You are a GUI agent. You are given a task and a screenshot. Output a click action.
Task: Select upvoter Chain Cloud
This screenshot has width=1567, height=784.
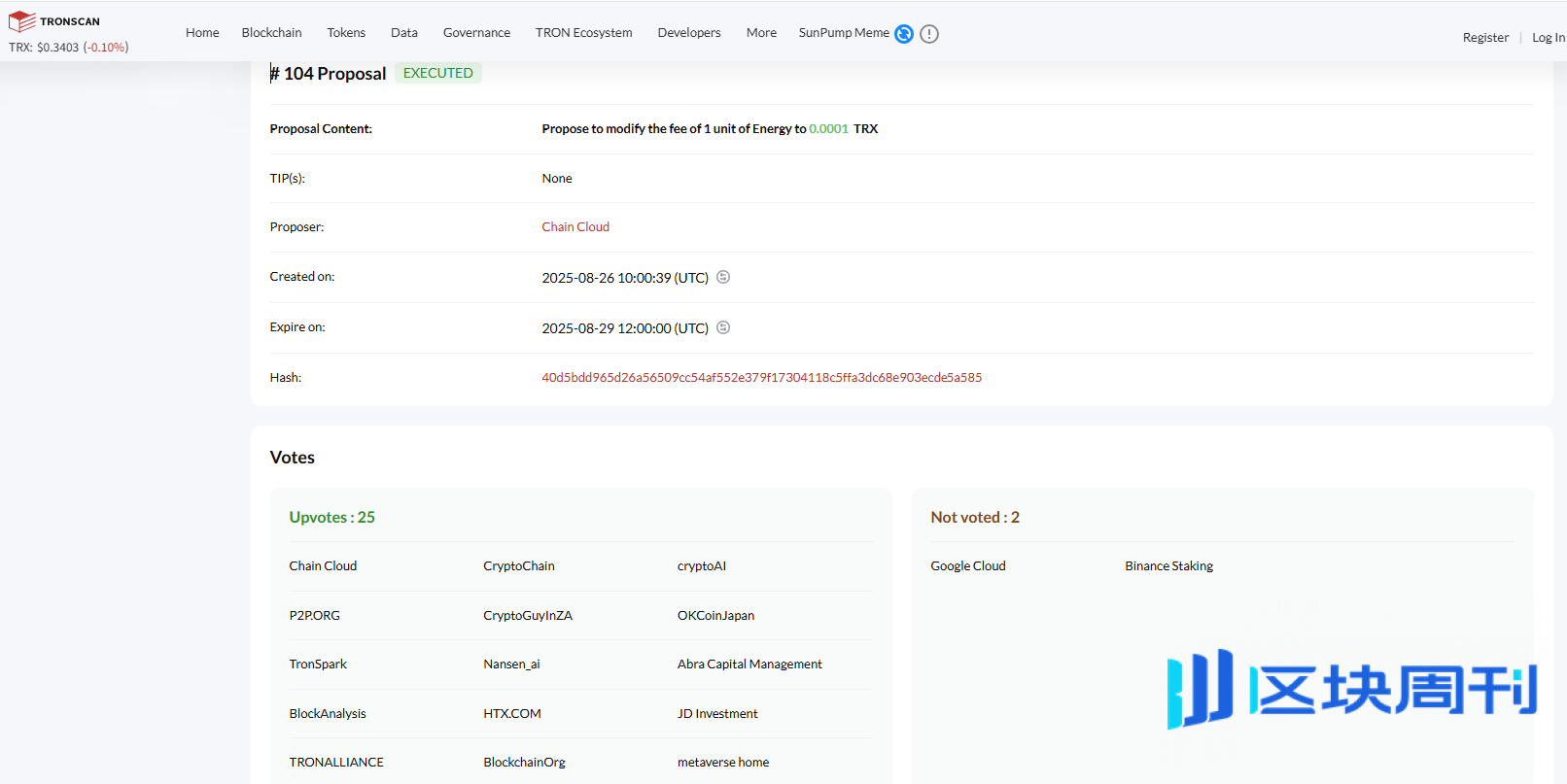click(x=323, y=566)
